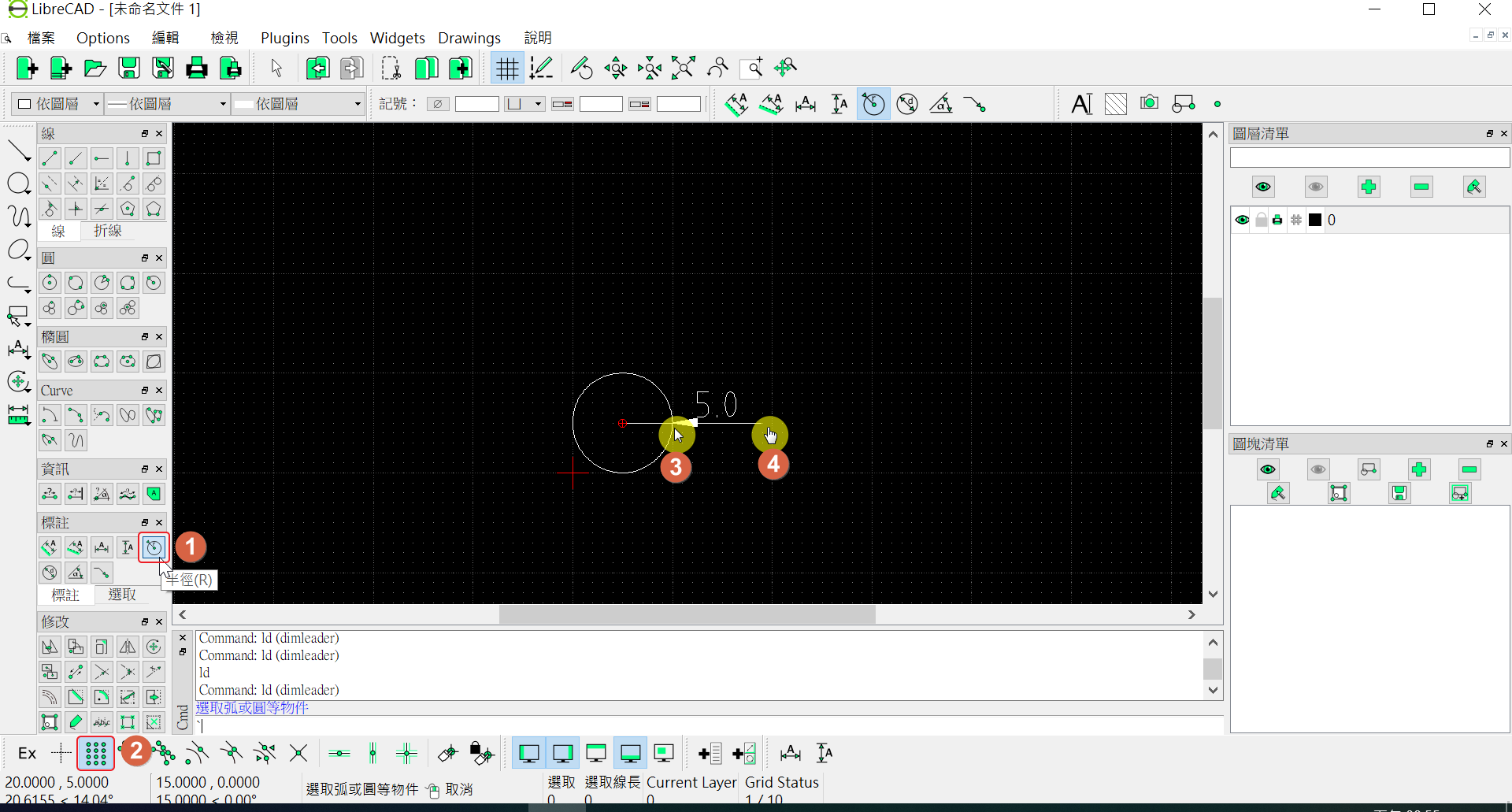Viewport: 1512px width, 812px height.
Task: Select the Rectangle tool in 線 panel
Action: 154,158
